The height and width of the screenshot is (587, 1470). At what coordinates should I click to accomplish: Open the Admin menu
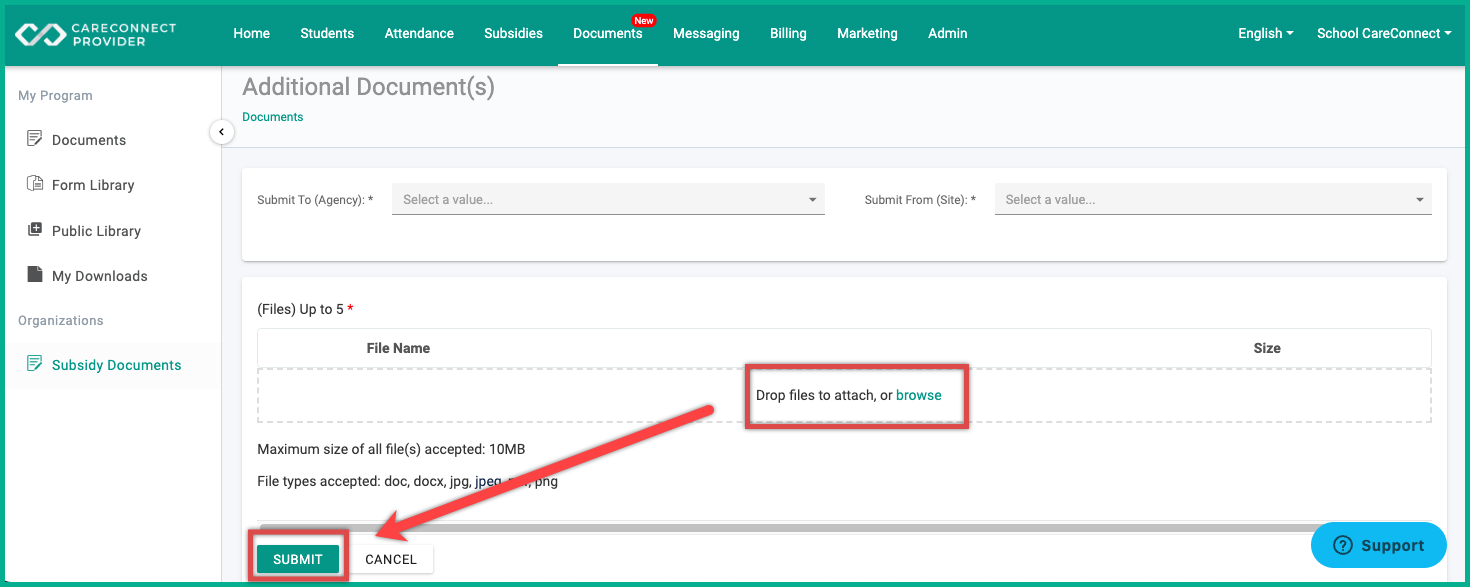click(x=947, y=33)
